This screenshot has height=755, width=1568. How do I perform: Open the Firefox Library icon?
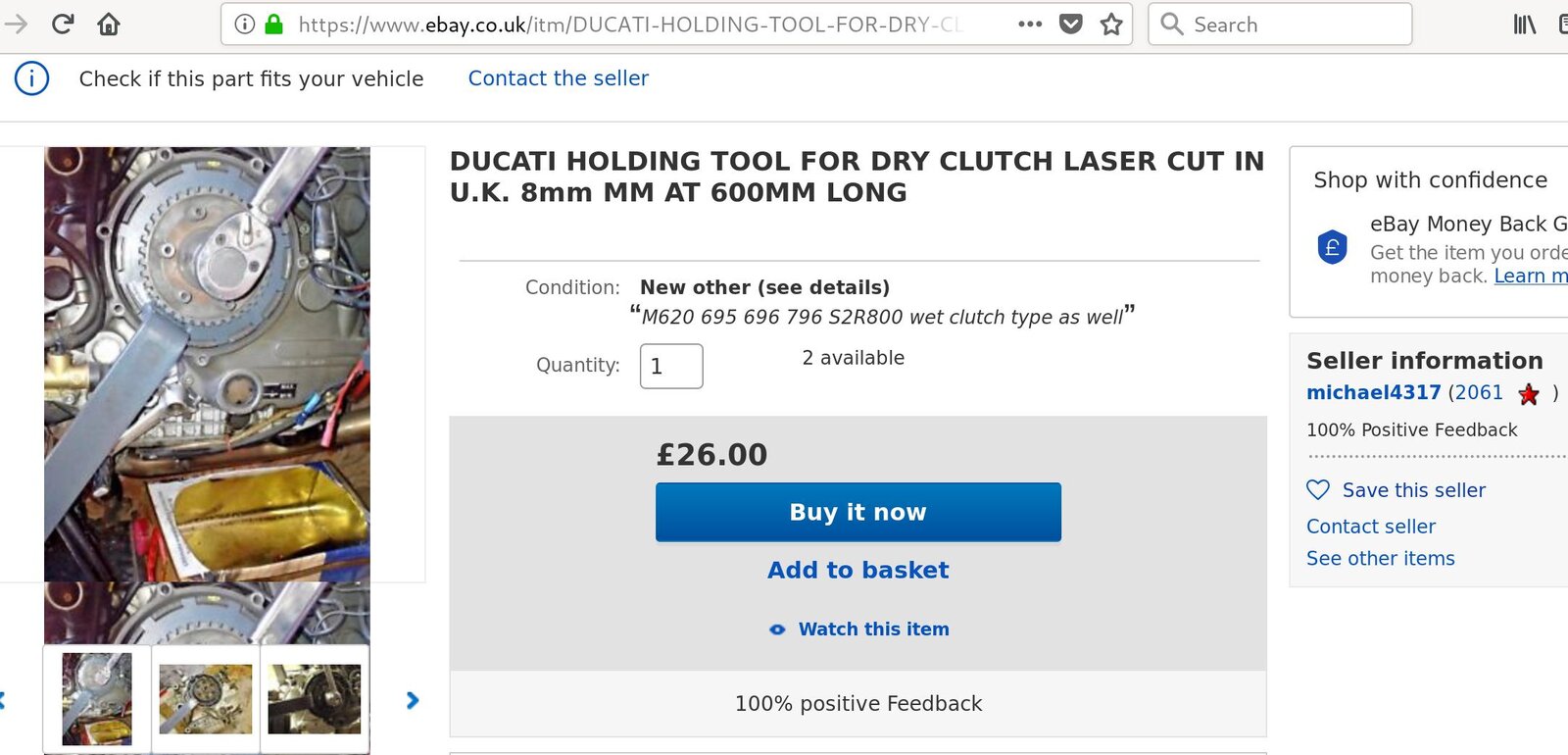[1524, 25]
